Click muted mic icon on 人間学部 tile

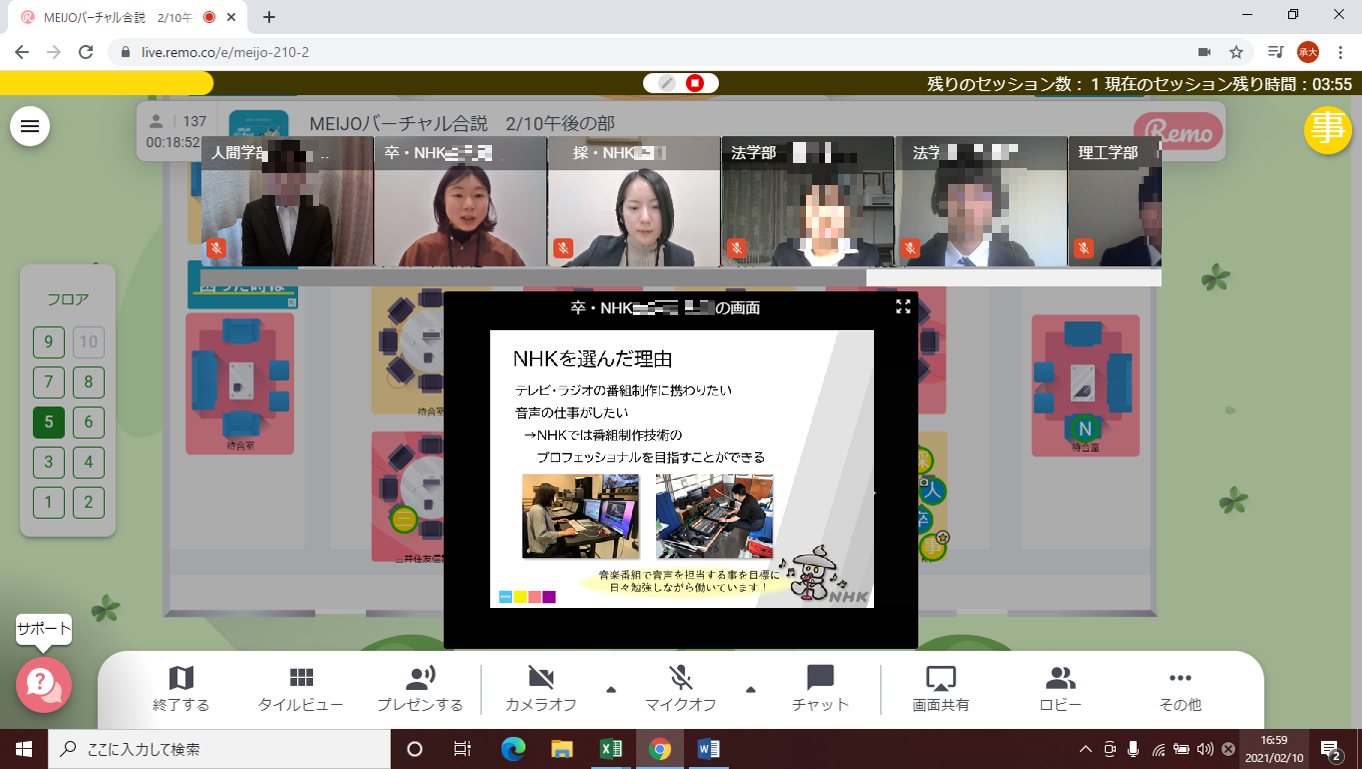[216, 248]
